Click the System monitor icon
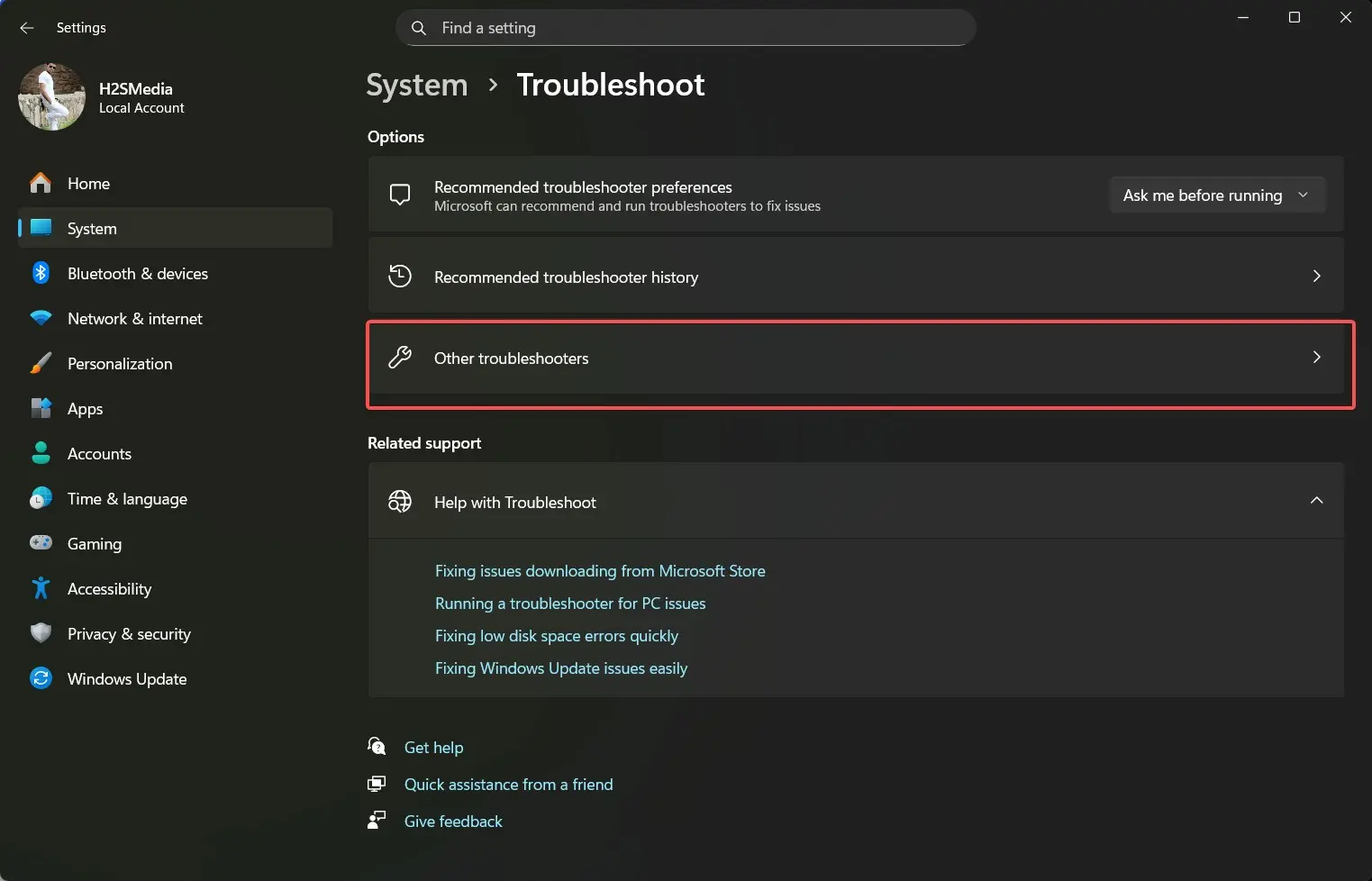 [x=41, y=228]
